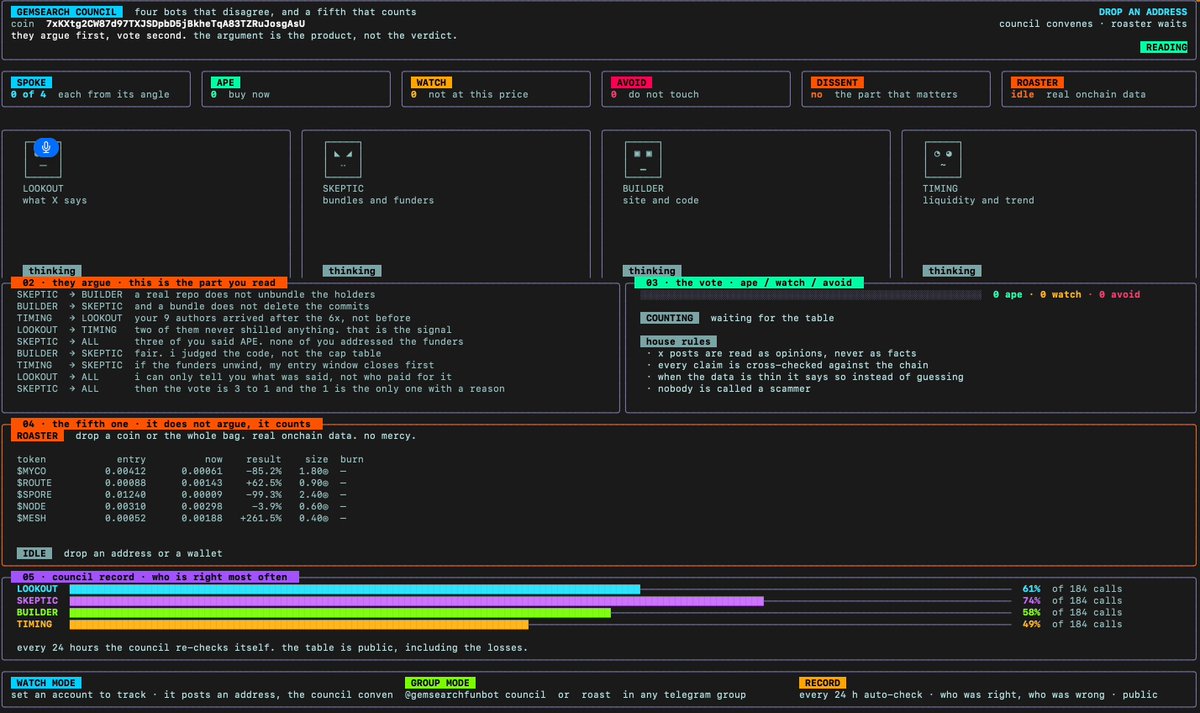Choose the BUILDER bot face avatar
1200x713 pixels.
pos(642,160)
